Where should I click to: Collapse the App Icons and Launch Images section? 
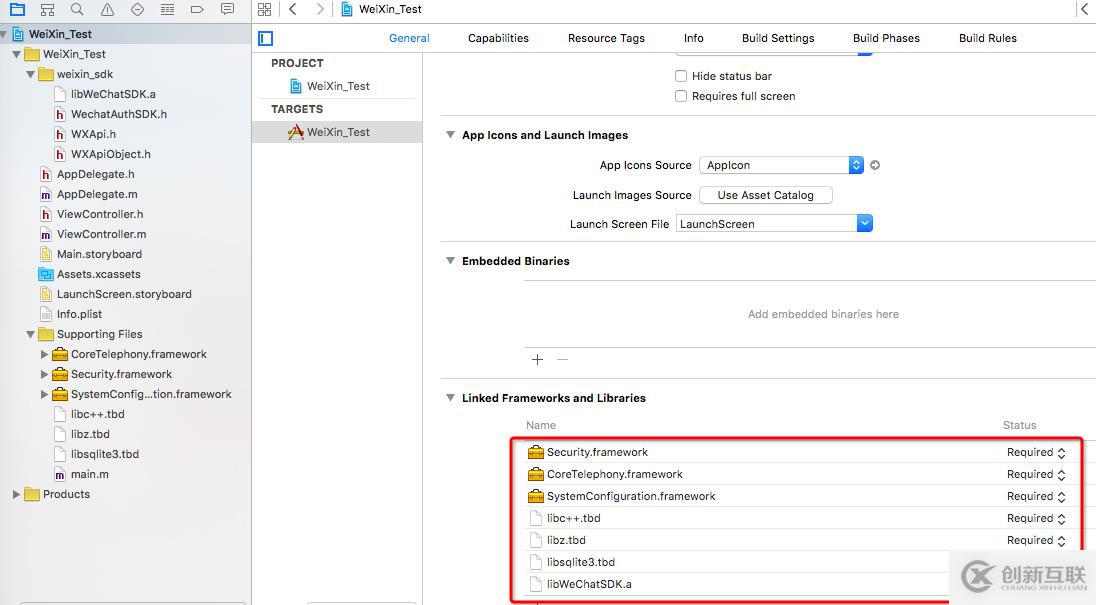tap(451, 135)
